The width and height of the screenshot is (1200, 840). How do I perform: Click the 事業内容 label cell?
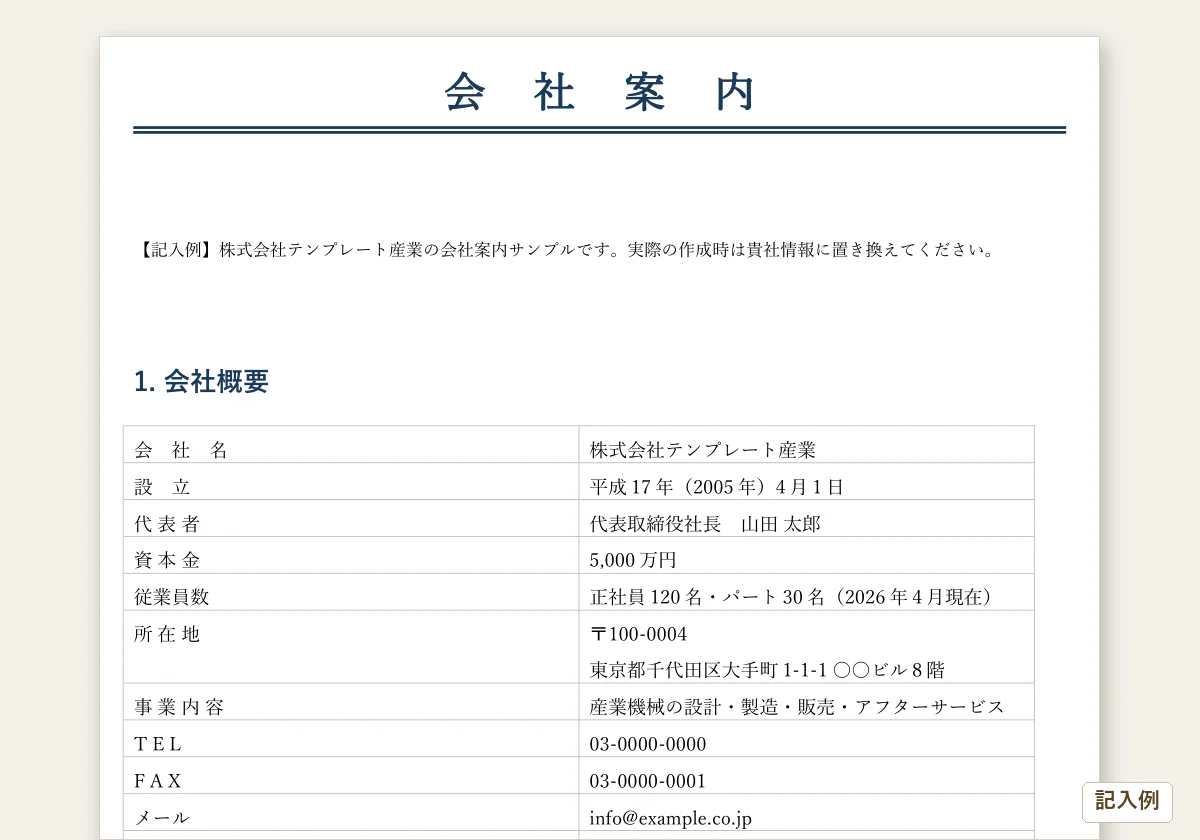pos(351,702)
